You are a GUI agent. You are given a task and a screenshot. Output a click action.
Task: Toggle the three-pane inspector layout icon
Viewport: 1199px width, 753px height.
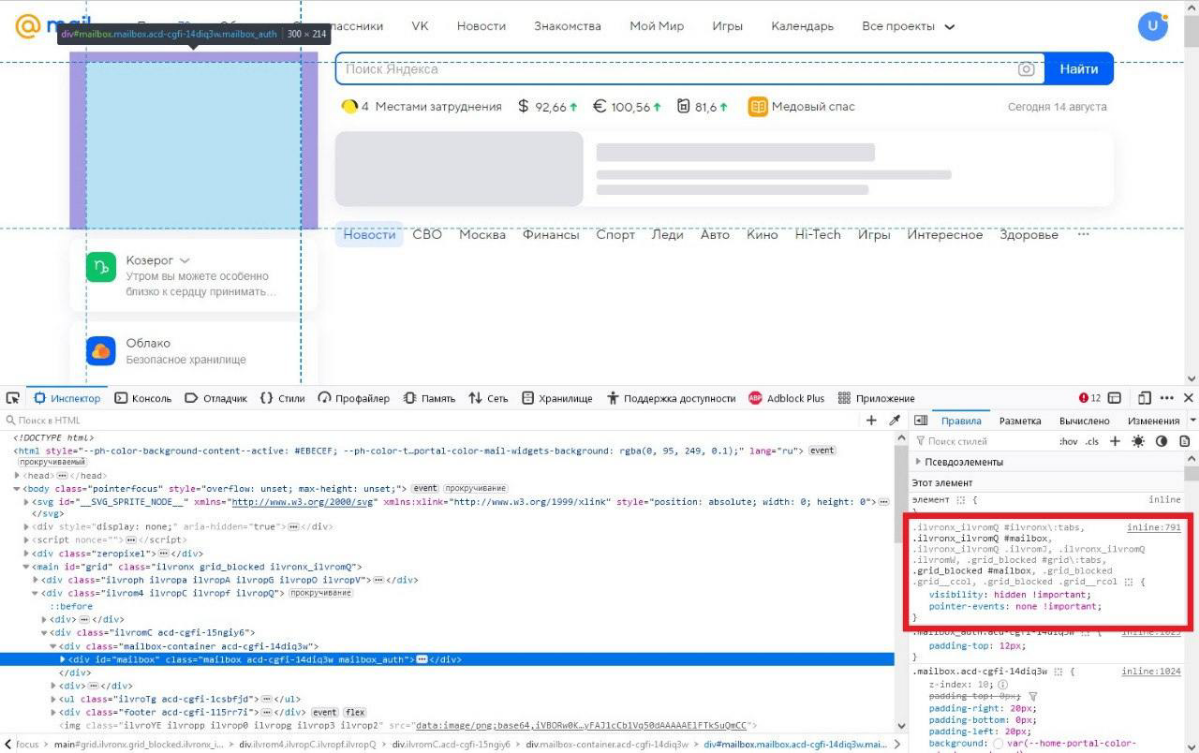[921, 420]
